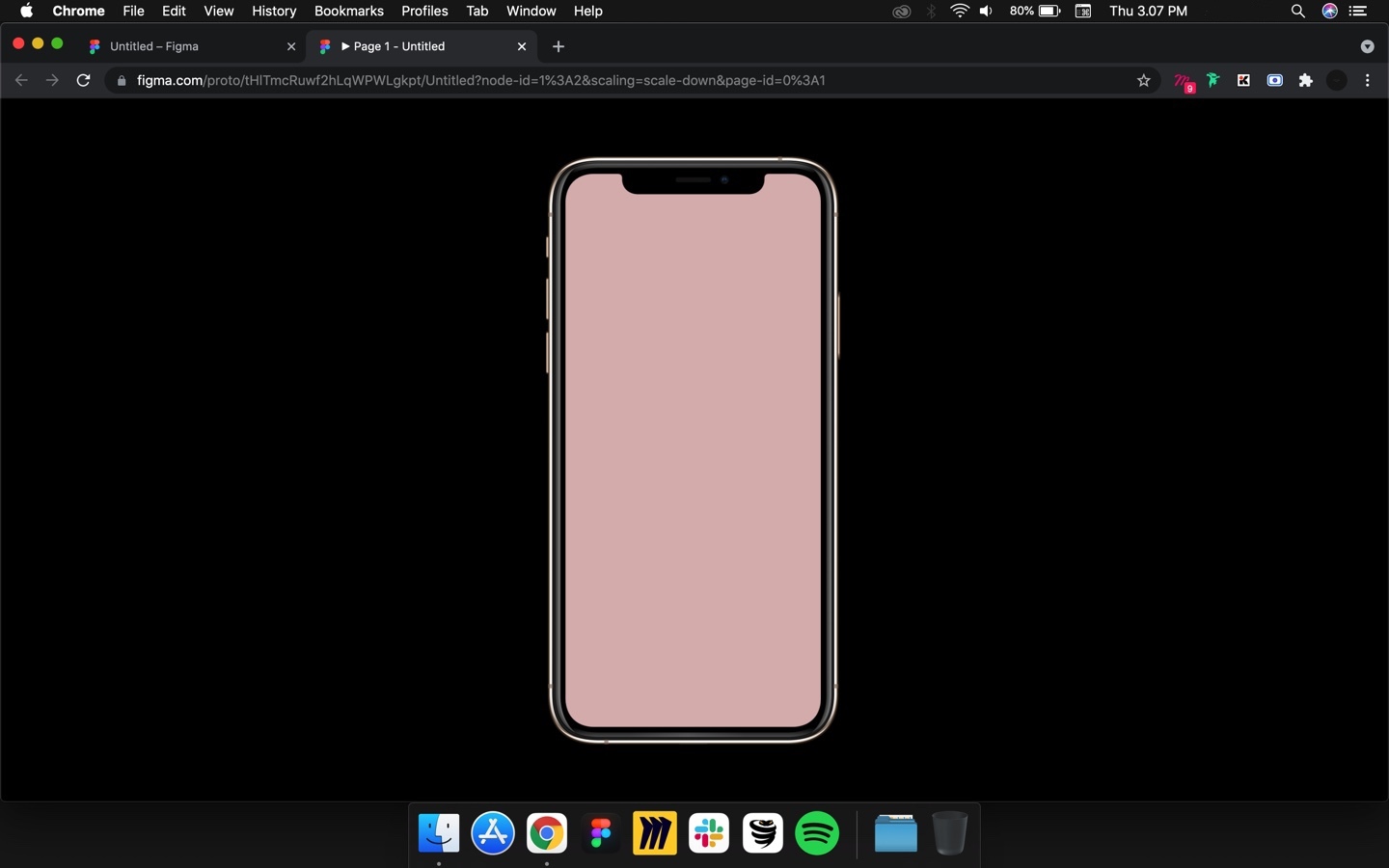Open the Chrome application menu

[78, 11]
